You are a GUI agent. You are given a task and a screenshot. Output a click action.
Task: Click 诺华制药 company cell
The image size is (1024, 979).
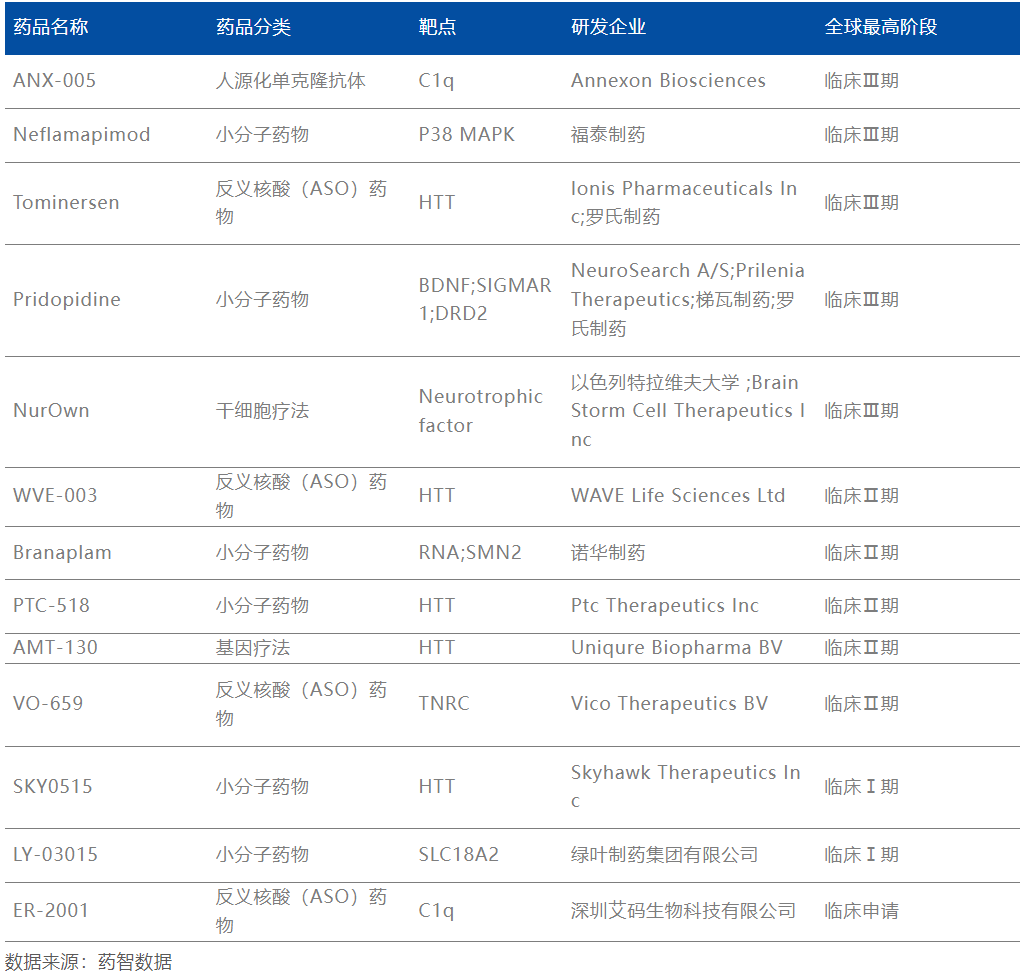[608, 553]
